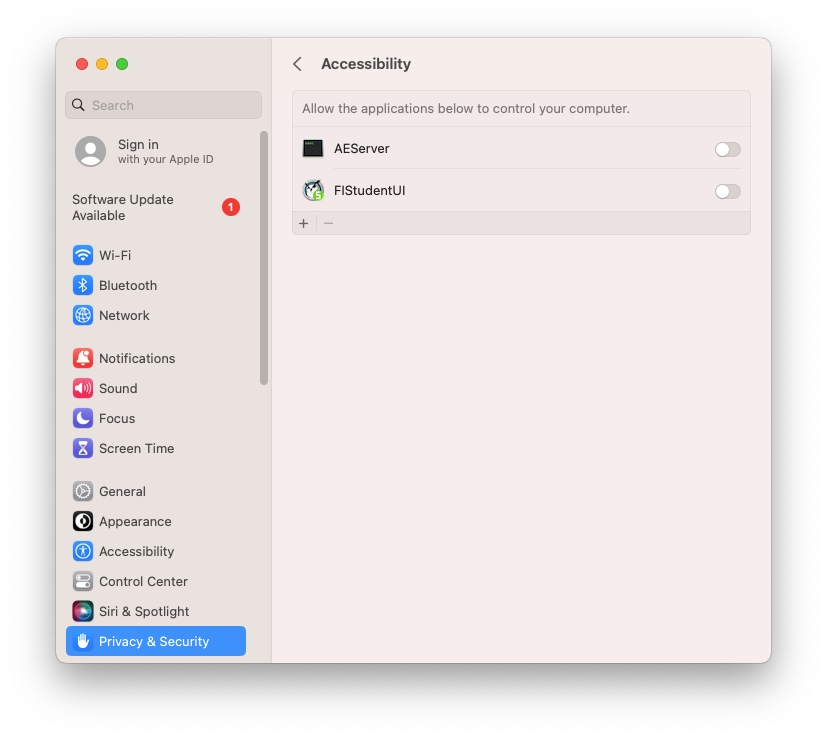Open Appearance settings in sidebar

[x=134, y=521]
